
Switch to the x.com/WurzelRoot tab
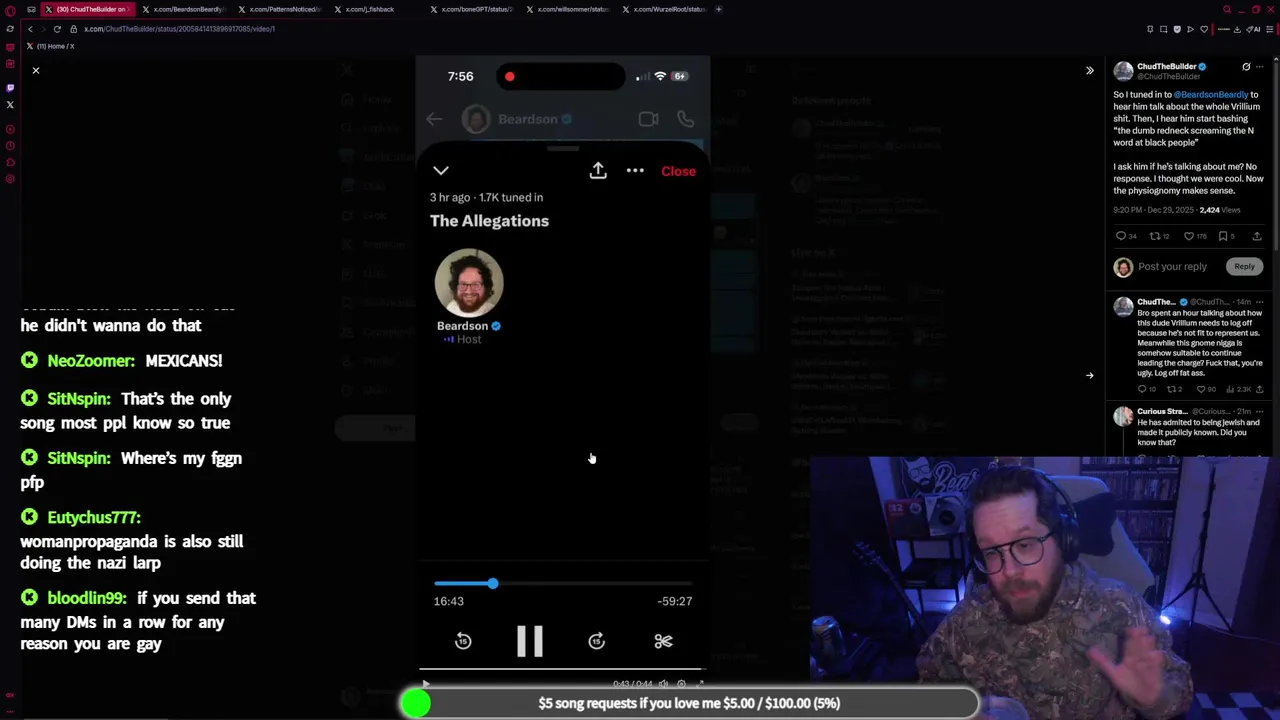coord(664,9)
